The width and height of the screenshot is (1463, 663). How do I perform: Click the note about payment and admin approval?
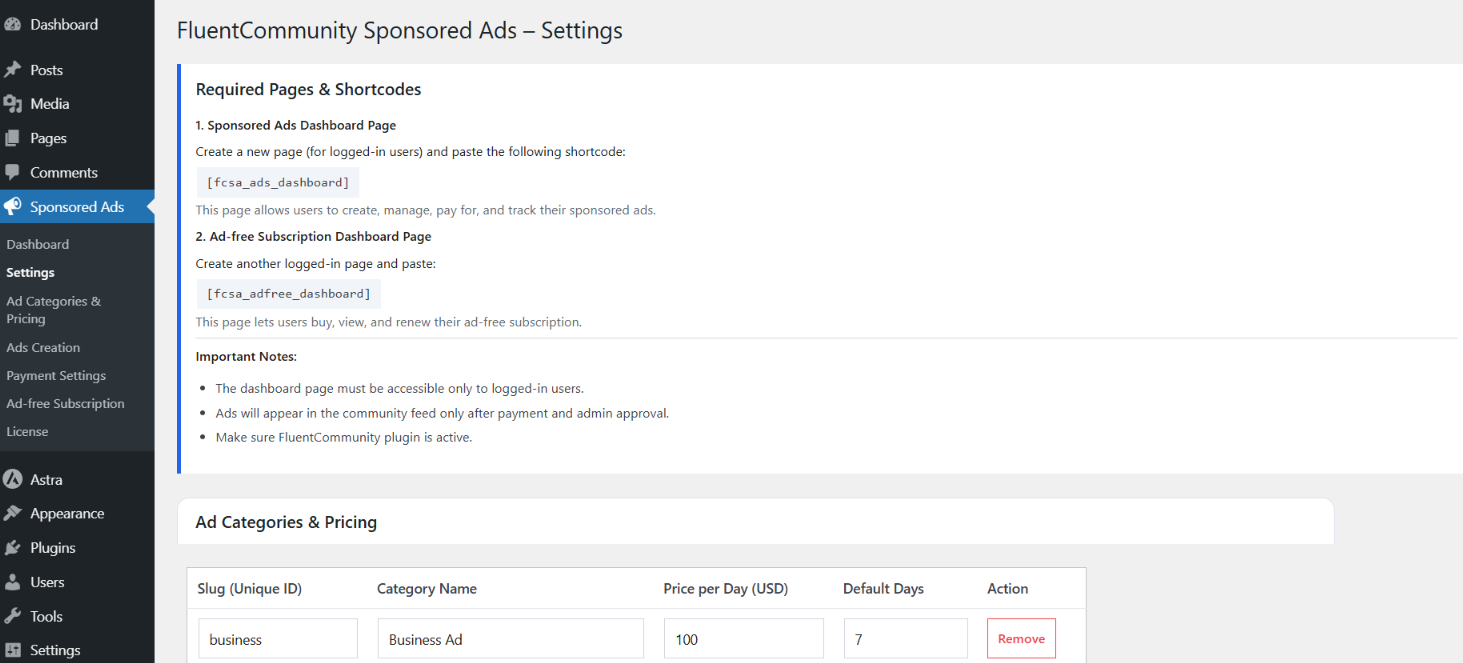(442, 413)
